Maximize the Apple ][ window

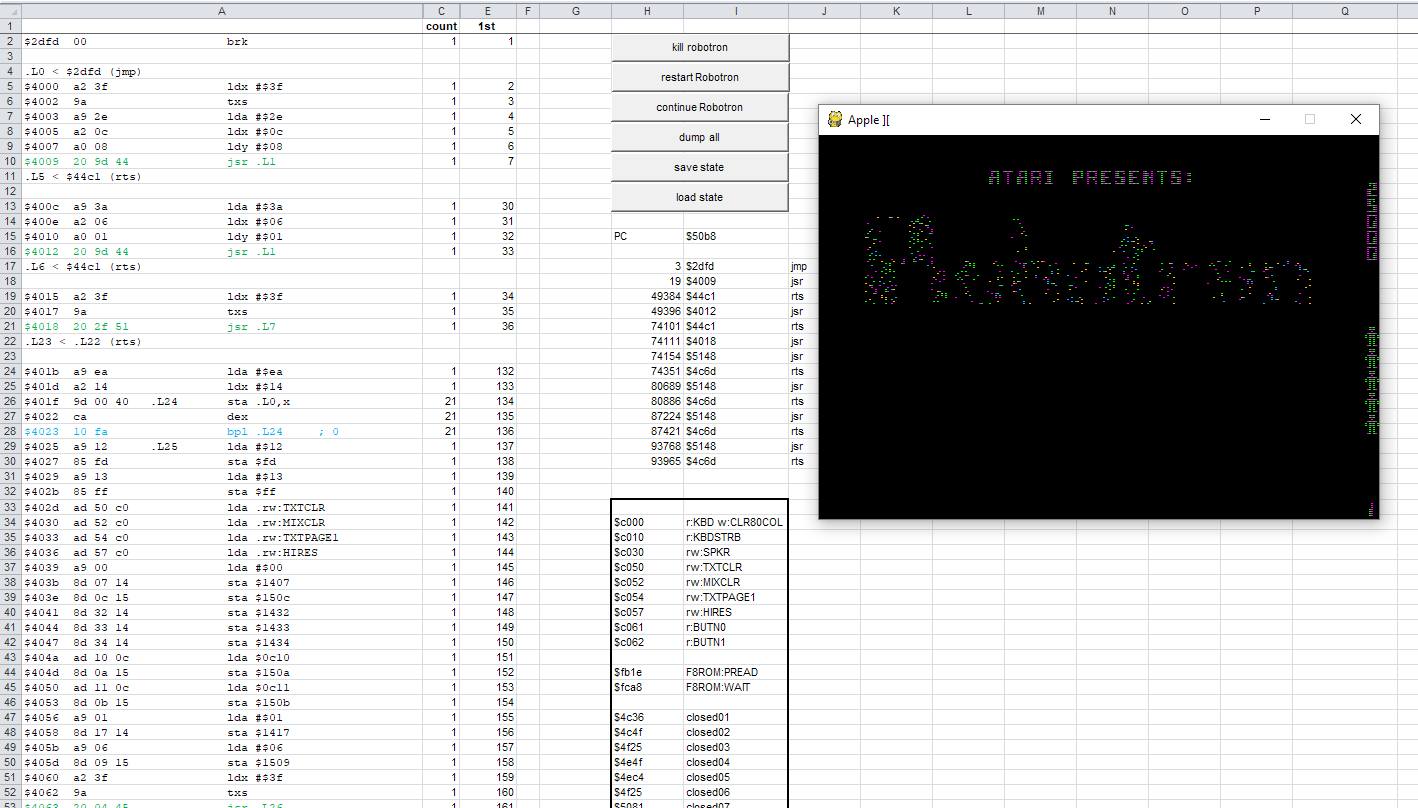1309,119
